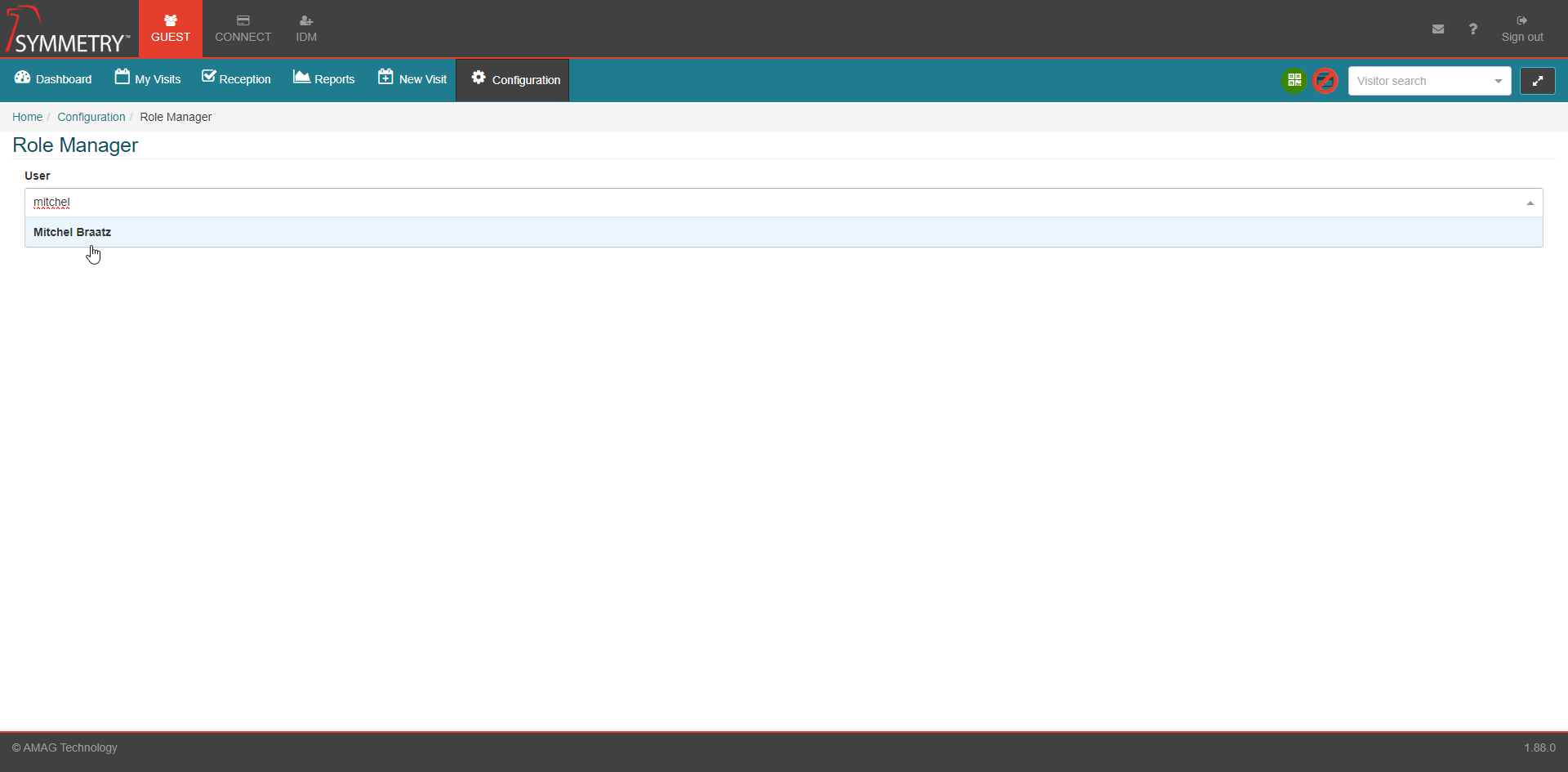
Task: Toggle fullscreen with the expand arrows button
Action: [1537, 81]
